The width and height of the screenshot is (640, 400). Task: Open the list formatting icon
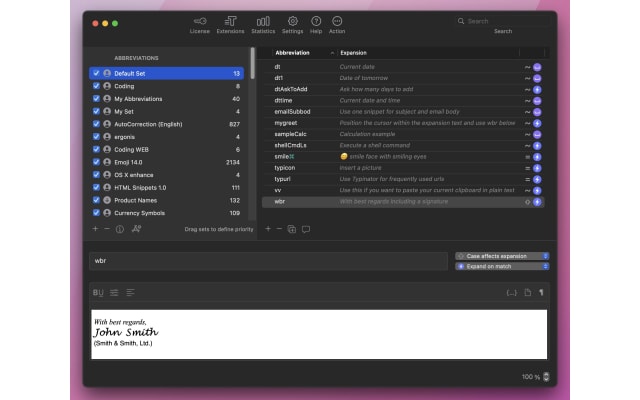pos(114,293)
